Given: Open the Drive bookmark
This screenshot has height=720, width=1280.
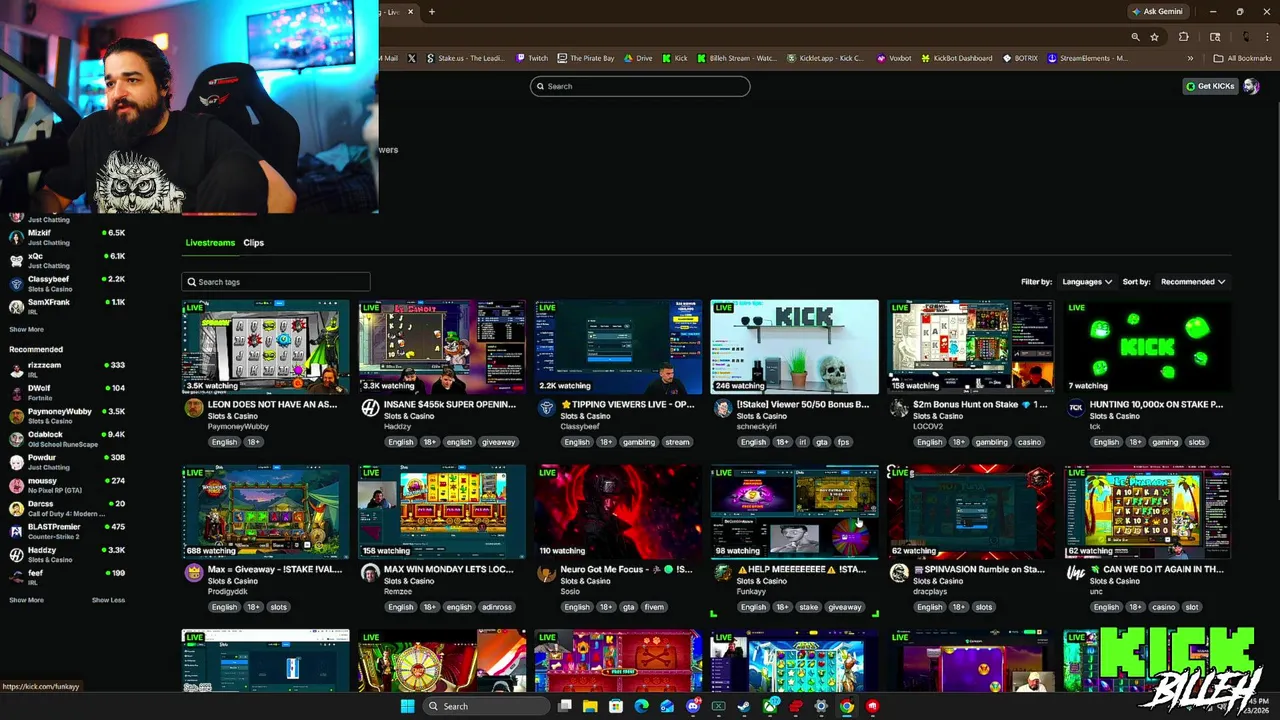Looking at the screenshot, I should pos(638,58).
